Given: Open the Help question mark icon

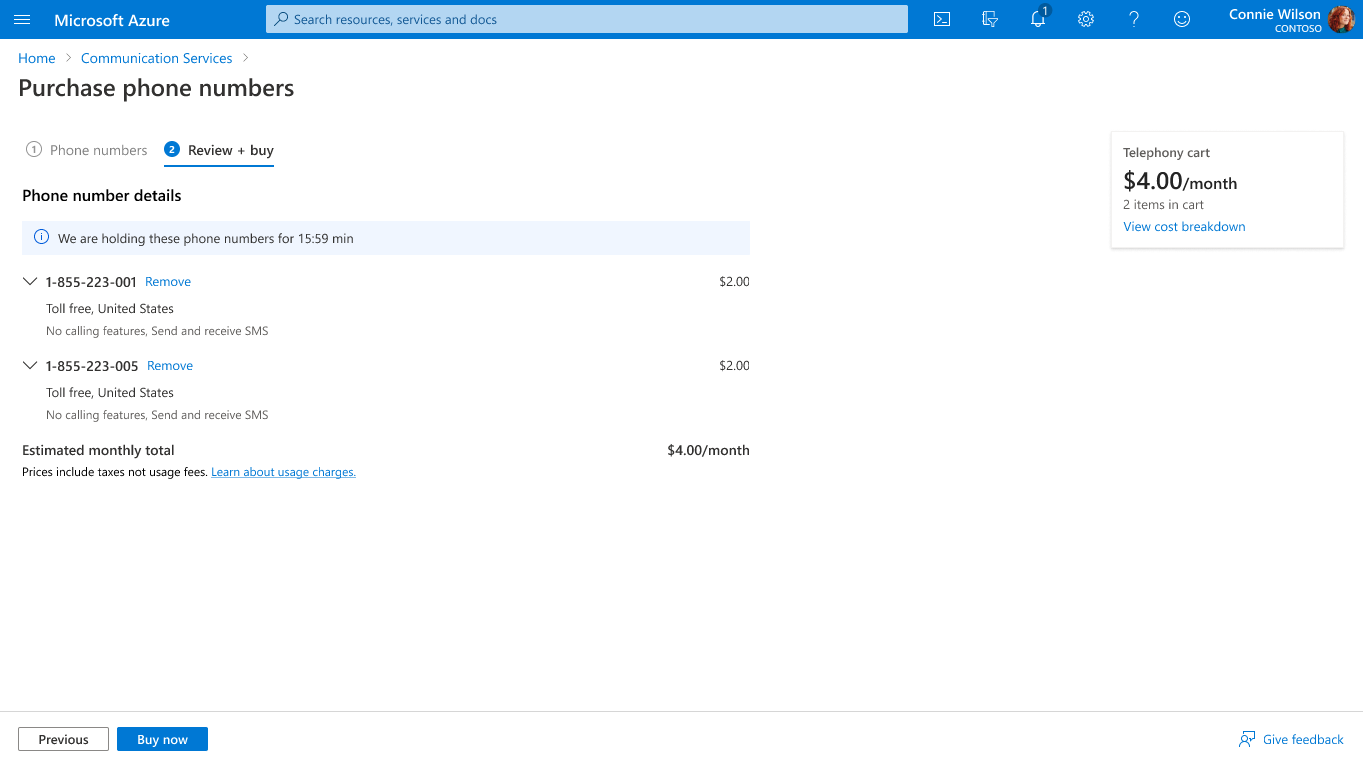Looking at the screenshot, I should (1134, 19).
